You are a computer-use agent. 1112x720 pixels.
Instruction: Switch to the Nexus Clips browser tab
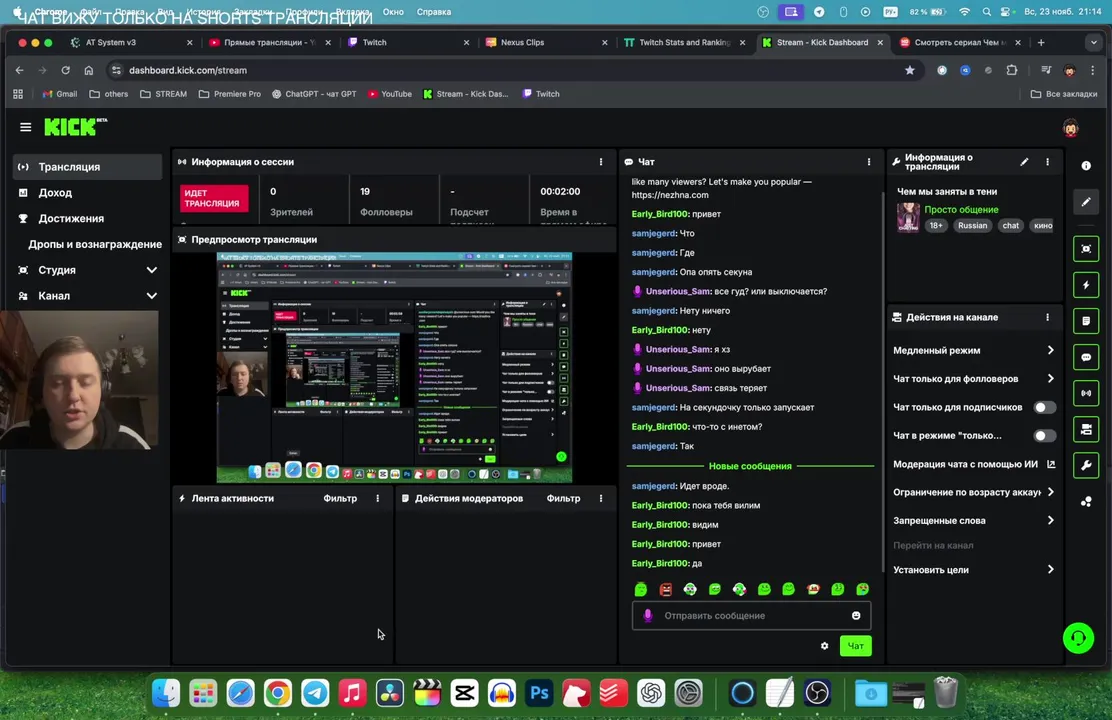[x=546, y=43]
